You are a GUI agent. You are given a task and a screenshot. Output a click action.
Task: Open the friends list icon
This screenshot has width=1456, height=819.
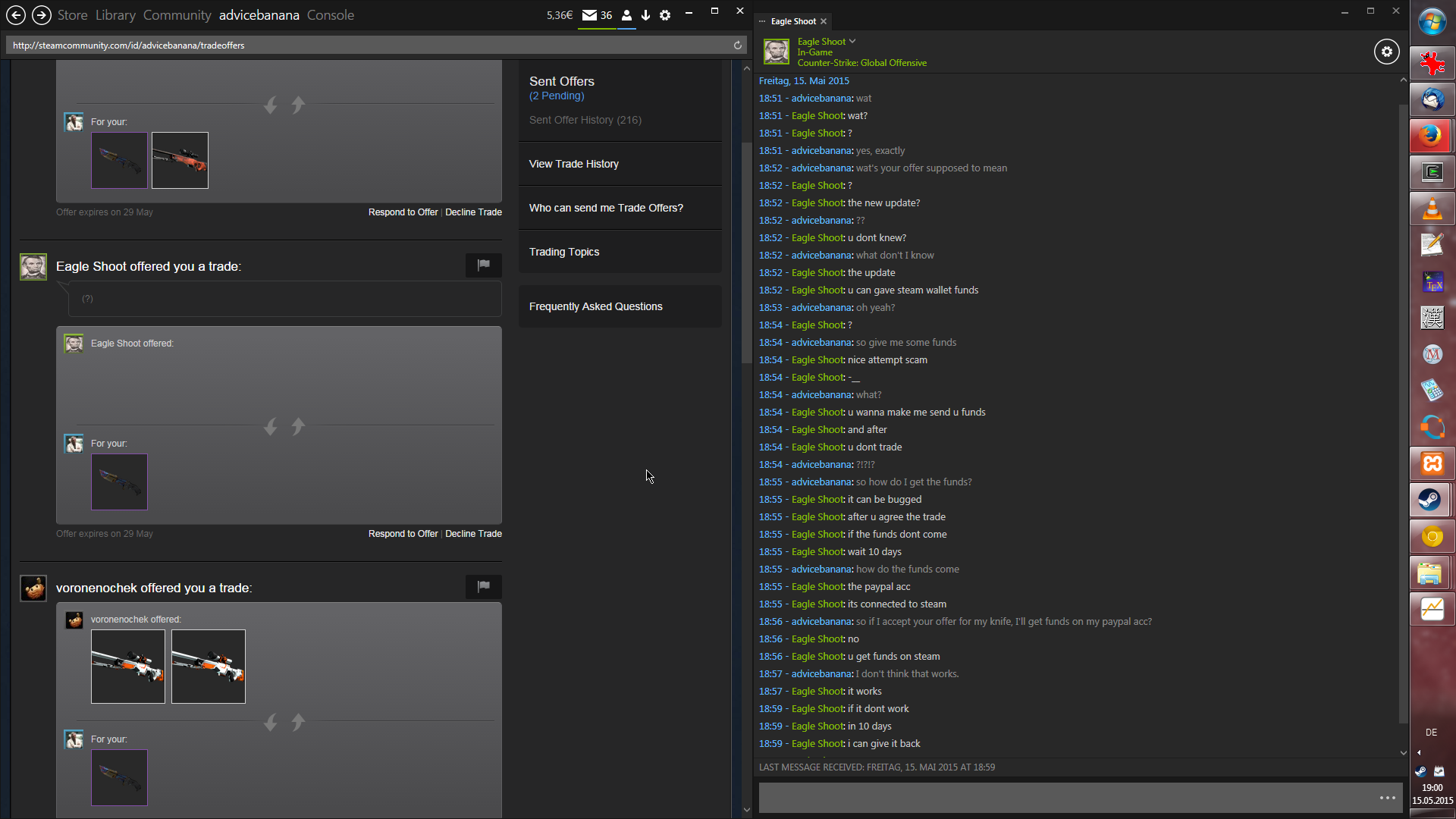click(x=626, y=15)
